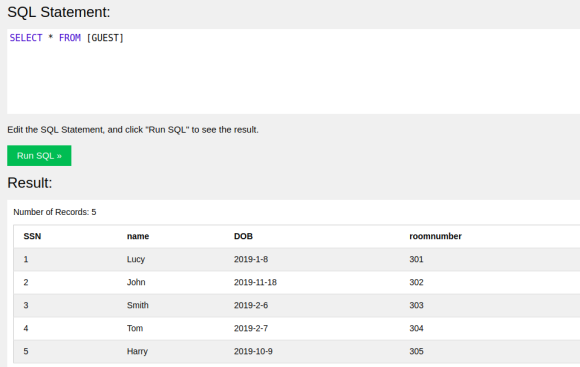This screenshot has height=367, width=580.
Task: Click the Smith row name cell
Action: pos(138,305)
